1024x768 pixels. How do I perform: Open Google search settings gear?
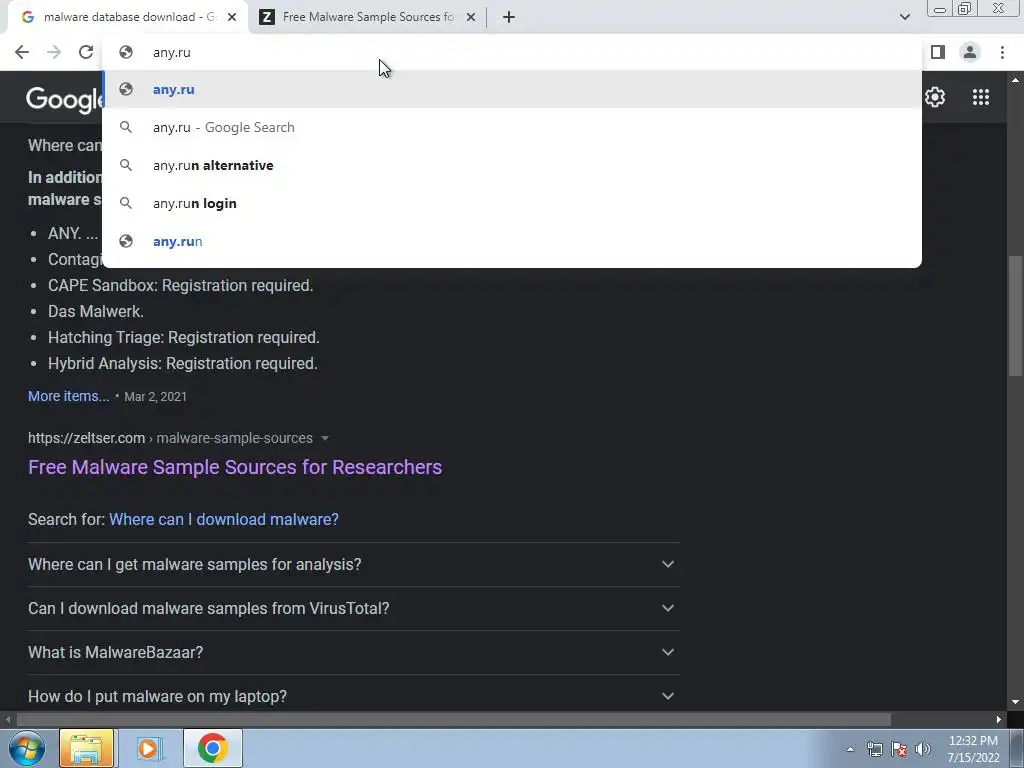tap(935, 97)
